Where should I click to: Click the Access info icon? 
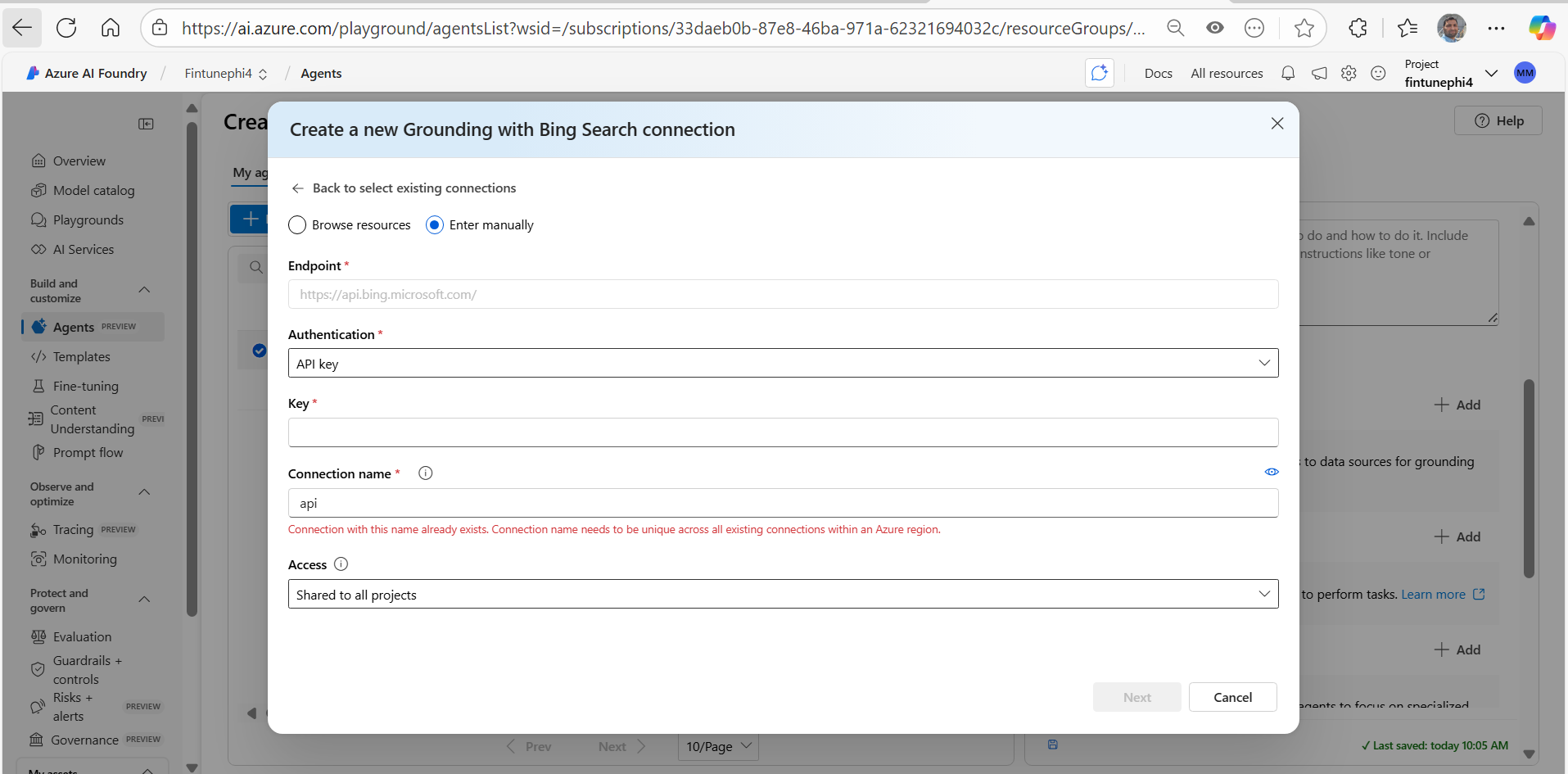(x=341, y=564)
